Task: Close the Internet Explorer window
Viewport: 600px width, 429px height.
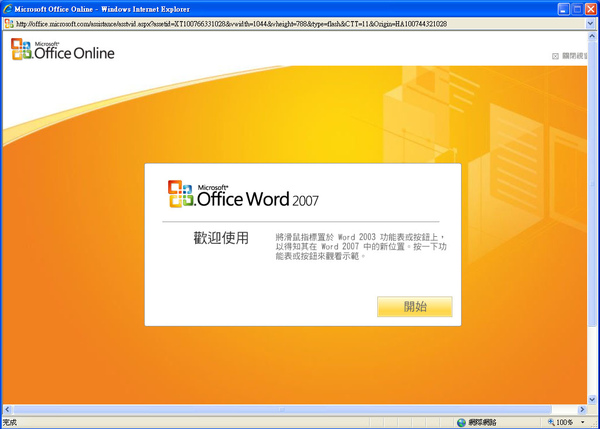Action: coord(591,9)
